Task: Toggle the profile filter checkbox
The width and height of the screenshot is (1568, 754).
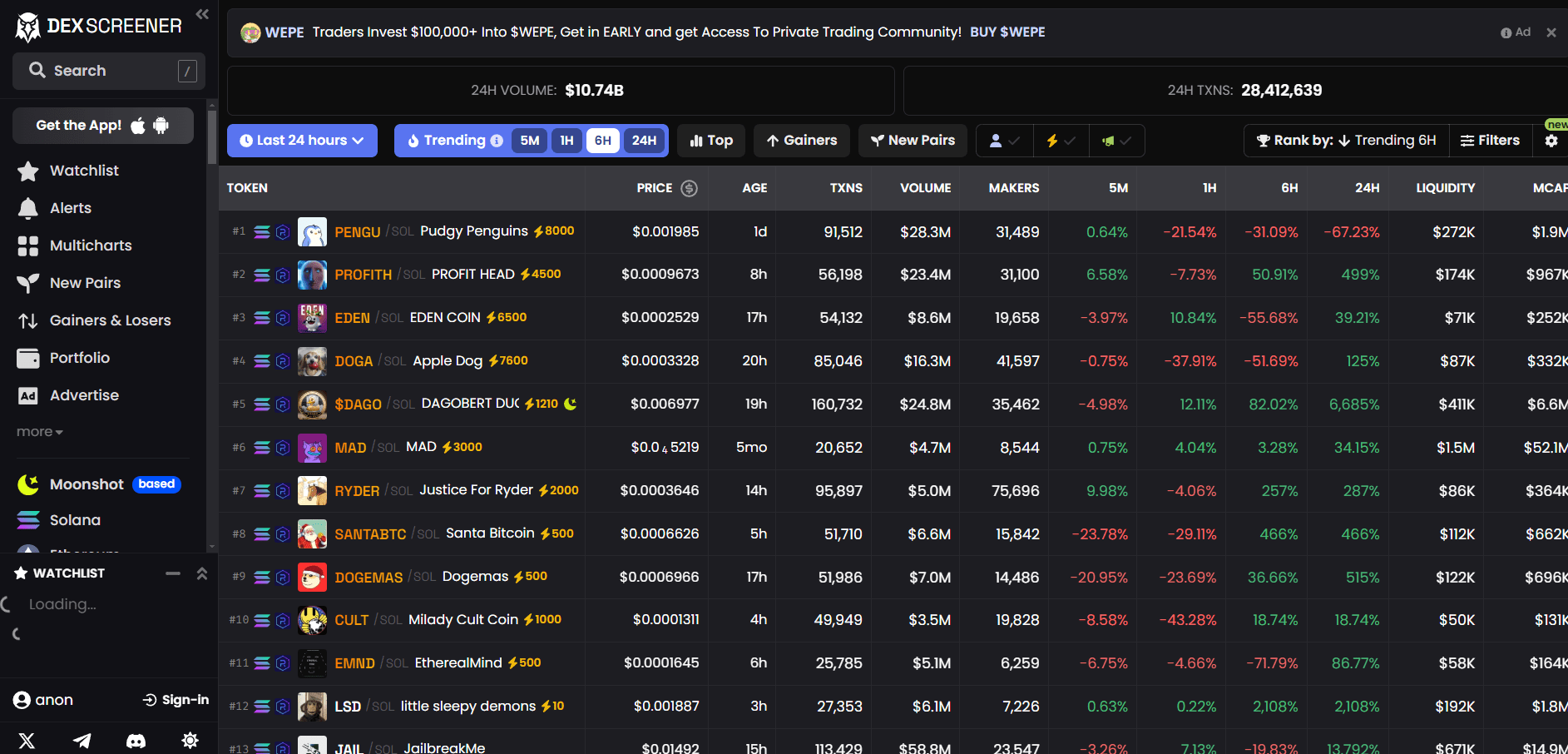Action: 1004,141
